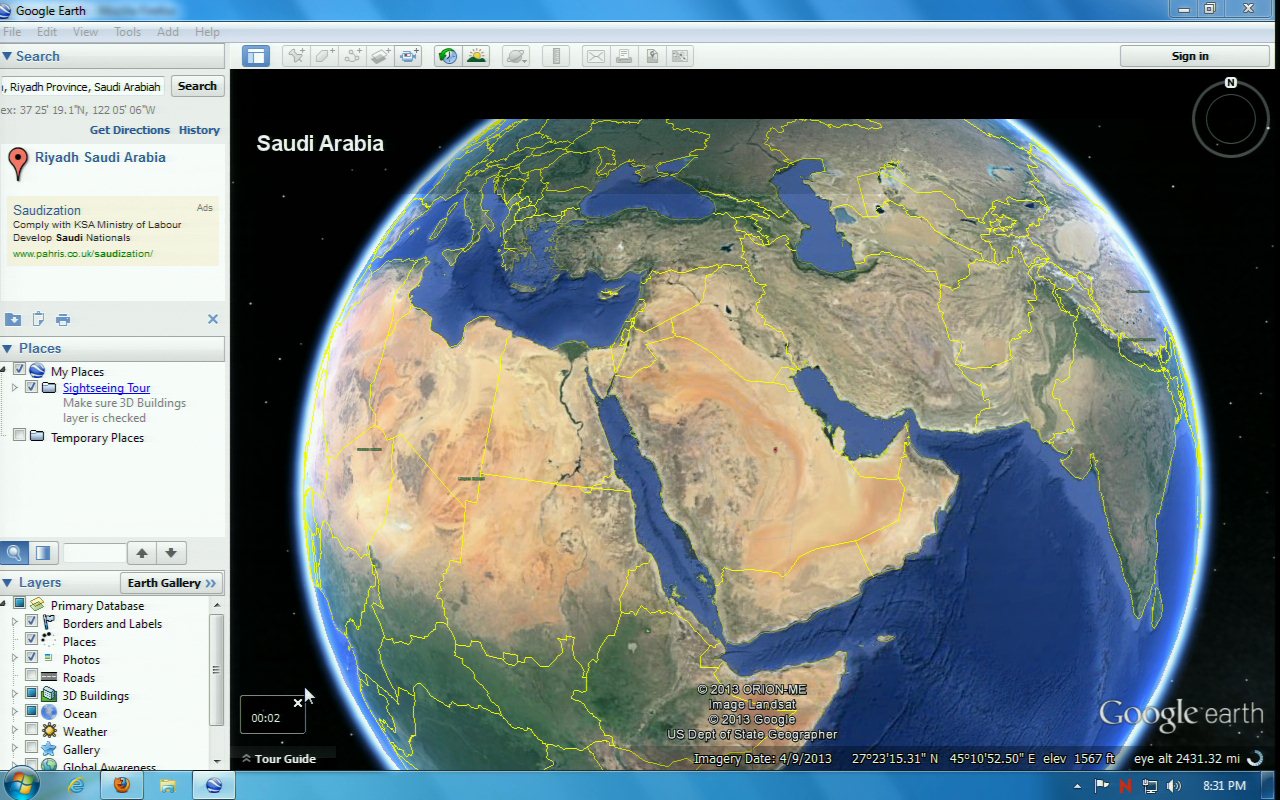Expand the 3D Buildings layer tree
The image size is (1280, 800).
tap(15, 695)
